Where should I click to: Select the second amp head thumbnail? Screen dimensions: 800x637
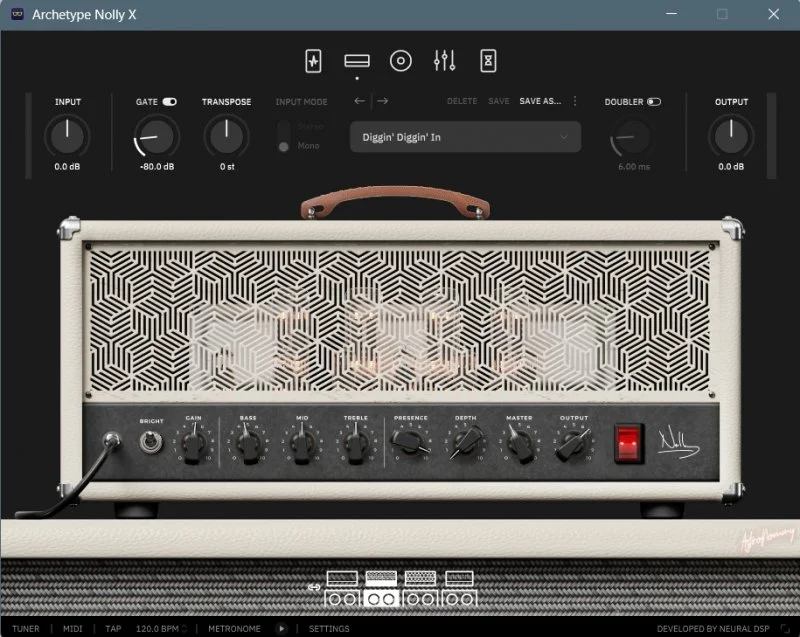pyautogui.click(x=381, y=578)
